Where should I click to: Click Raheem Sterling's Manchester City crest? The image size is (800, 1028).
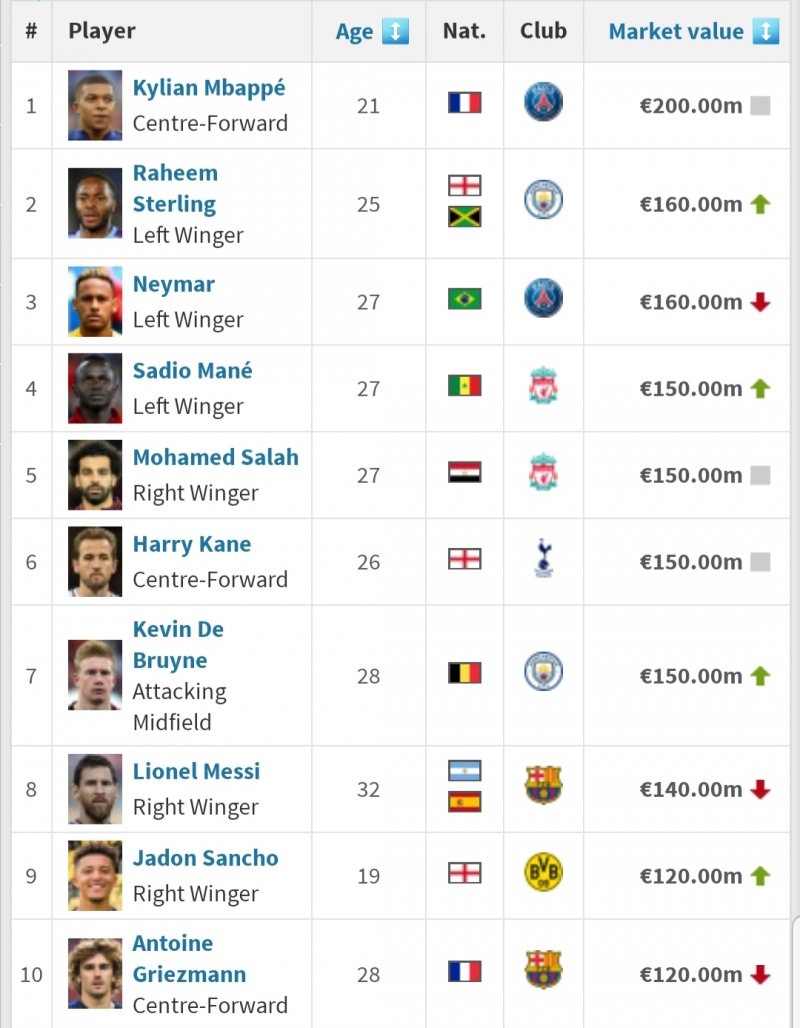coord(543,200)
